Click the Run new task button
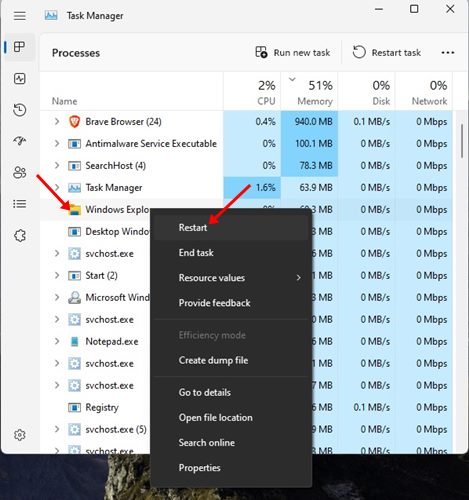469x500 pixels. tap(293, 52)
